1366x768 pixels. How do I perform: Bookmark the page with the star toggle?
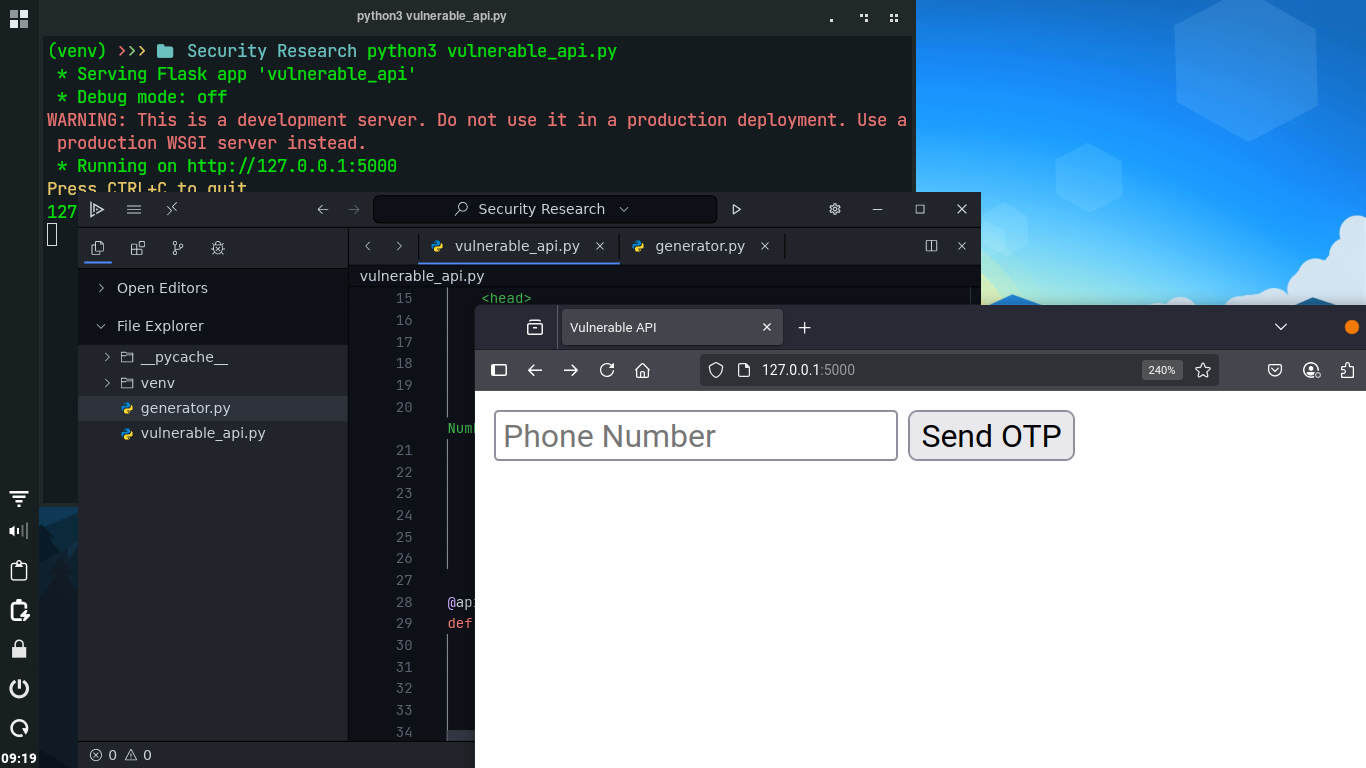1203,370
